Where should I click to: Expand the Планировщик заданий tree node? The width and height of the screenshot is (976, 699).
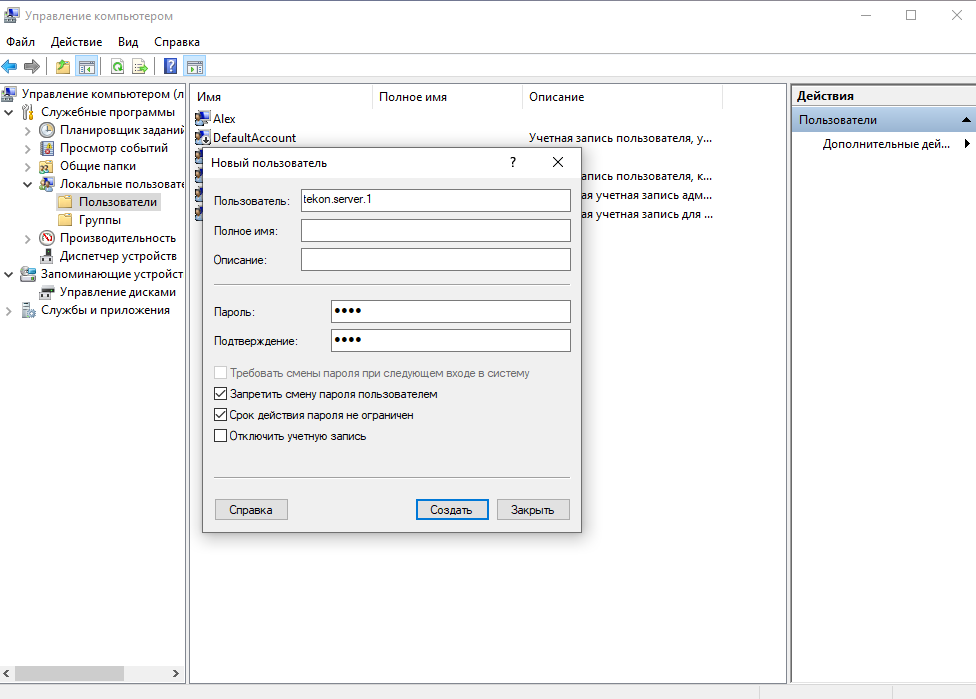(x=28, y=130)
